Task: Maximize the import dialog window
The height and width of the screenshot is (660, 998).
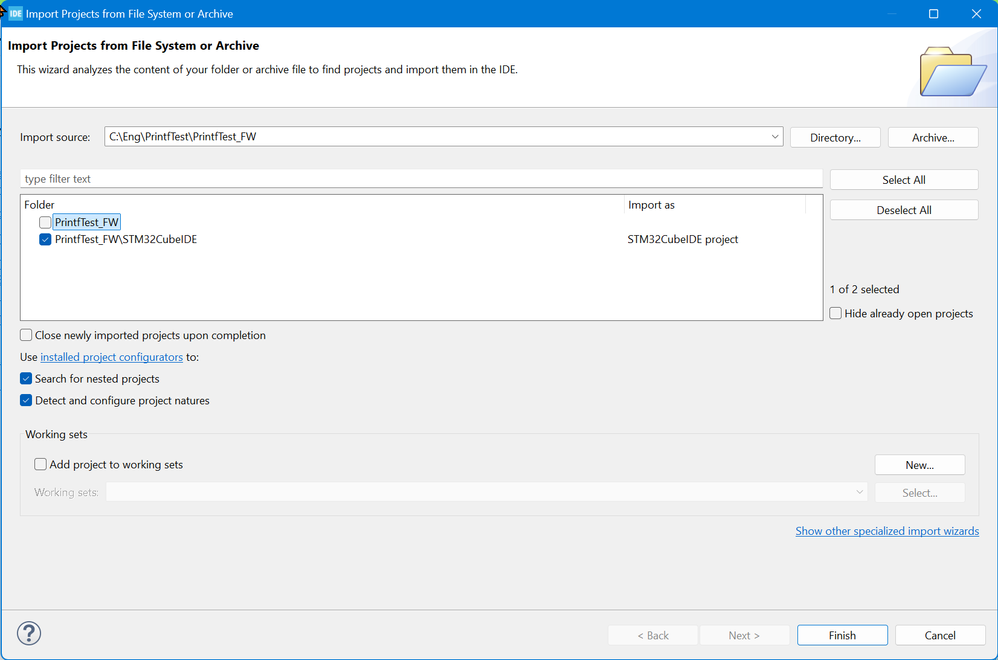Action: click(933, 13)
